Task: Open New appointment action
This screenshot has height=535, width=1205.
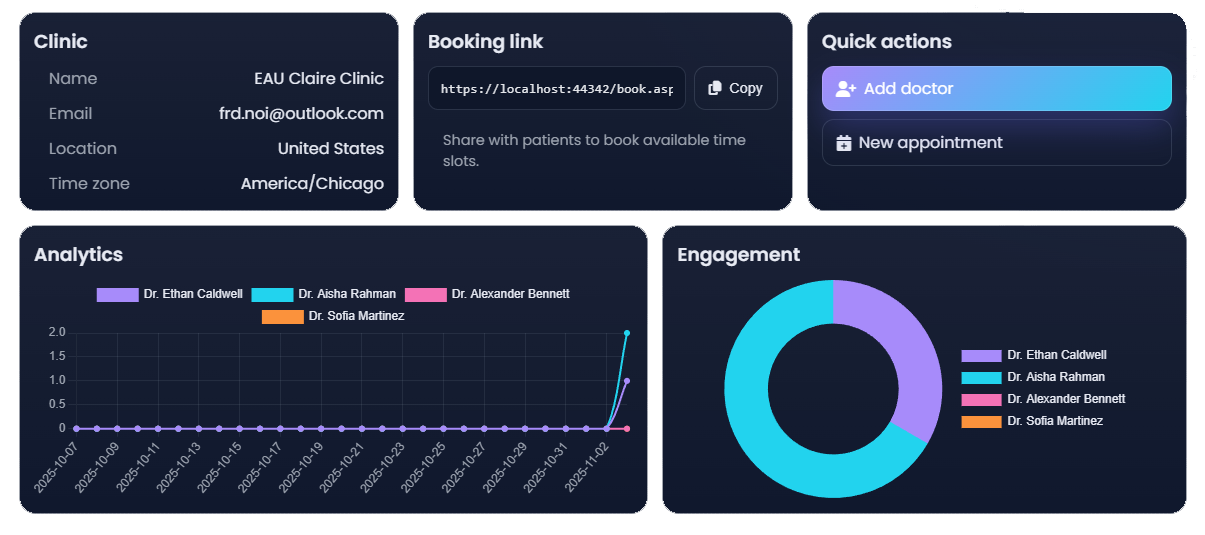Action: [996, 142]
